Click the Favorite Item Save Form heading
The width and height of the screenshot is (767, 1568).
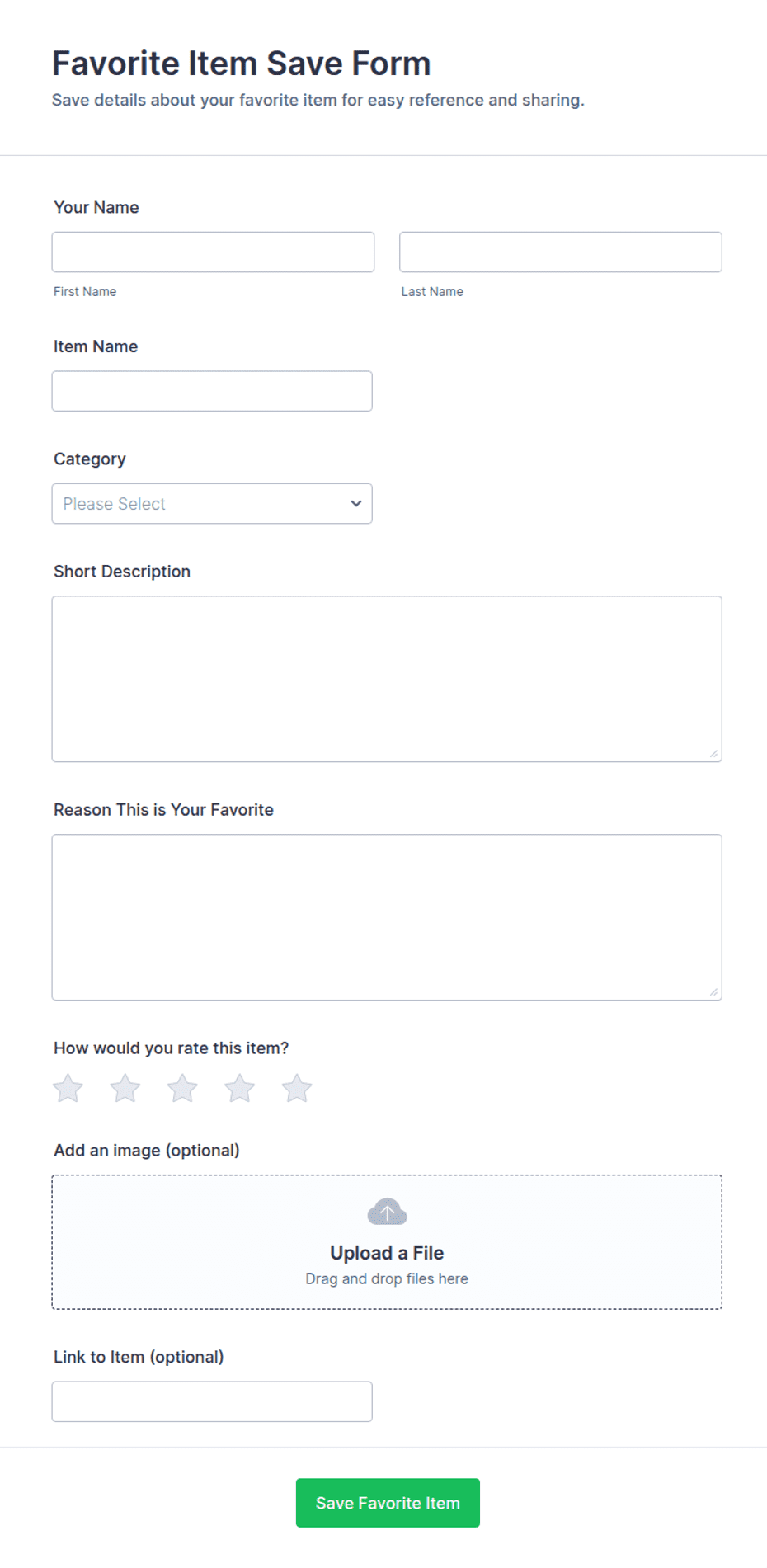pyautogui.click(x=241, y=64)
